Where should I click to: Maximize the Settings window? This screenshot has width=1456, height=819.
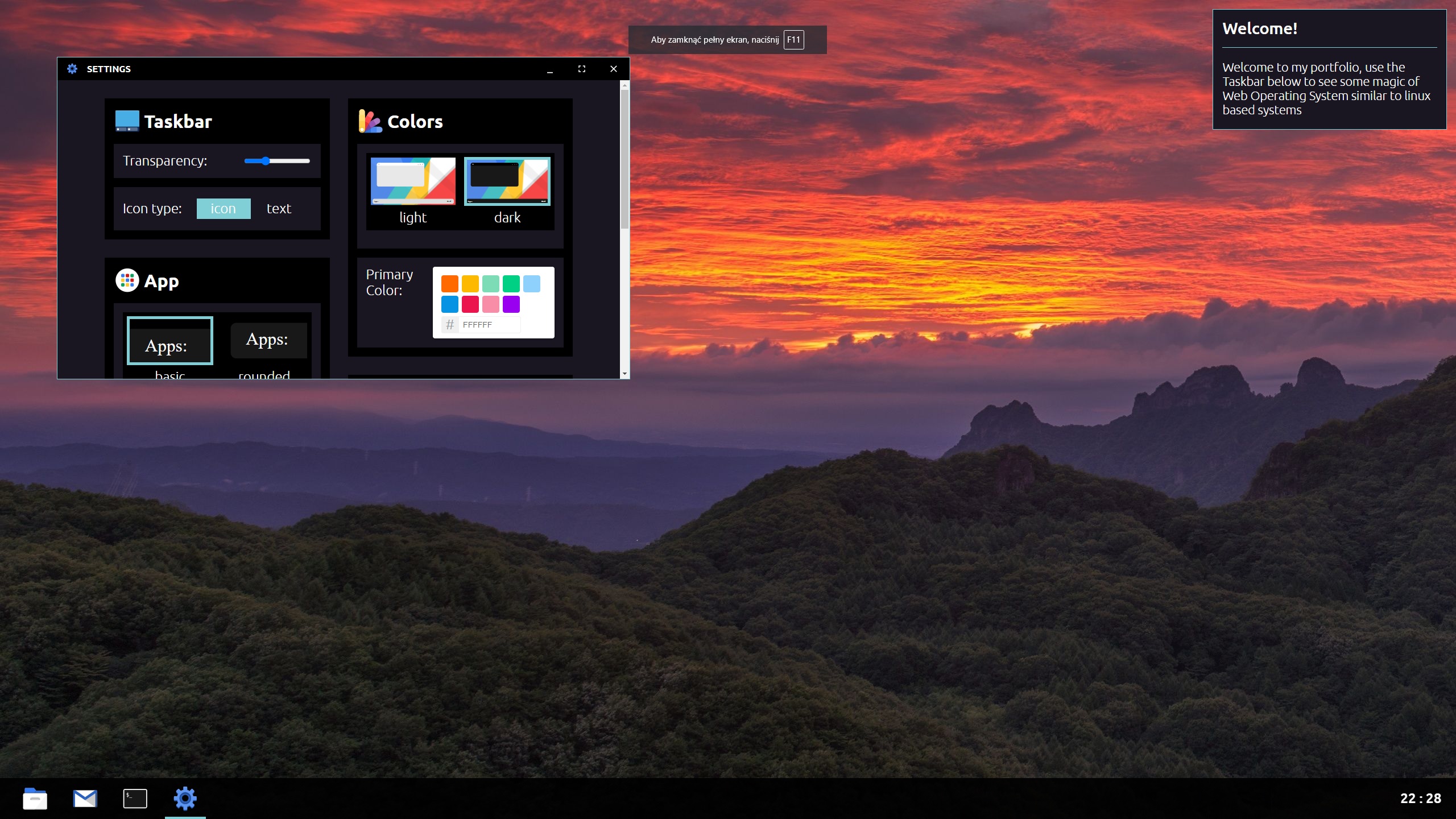click(581, 69)
